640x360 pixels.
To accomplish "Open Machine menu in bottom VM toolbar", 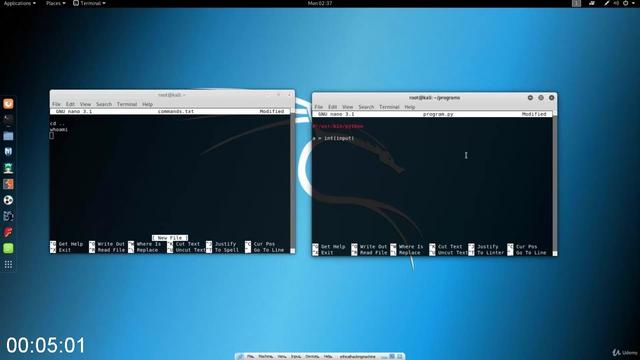I will (x=266, y=356).
